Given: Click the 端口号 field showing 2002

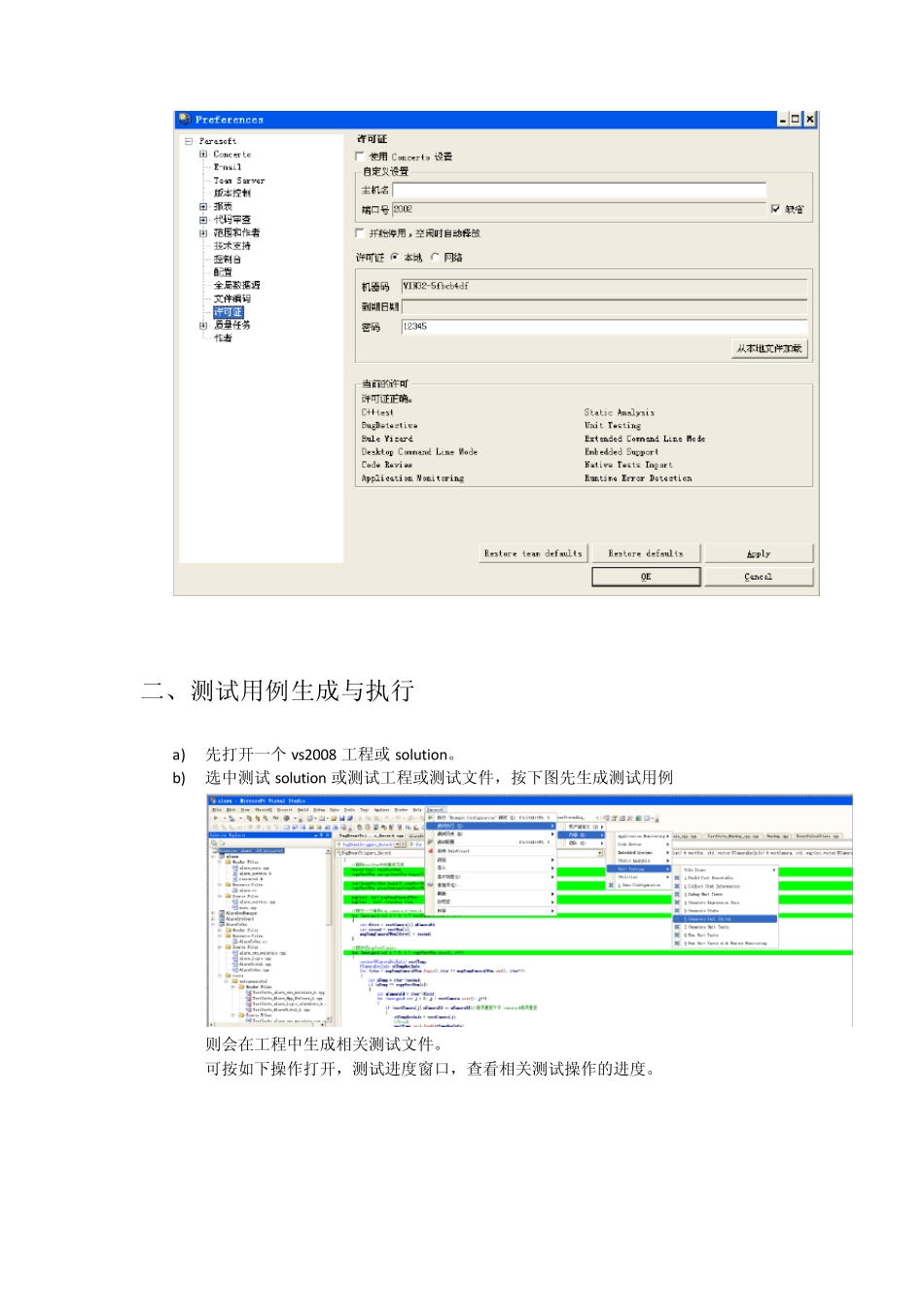Looking at the screenshot, I should point(579,209).
